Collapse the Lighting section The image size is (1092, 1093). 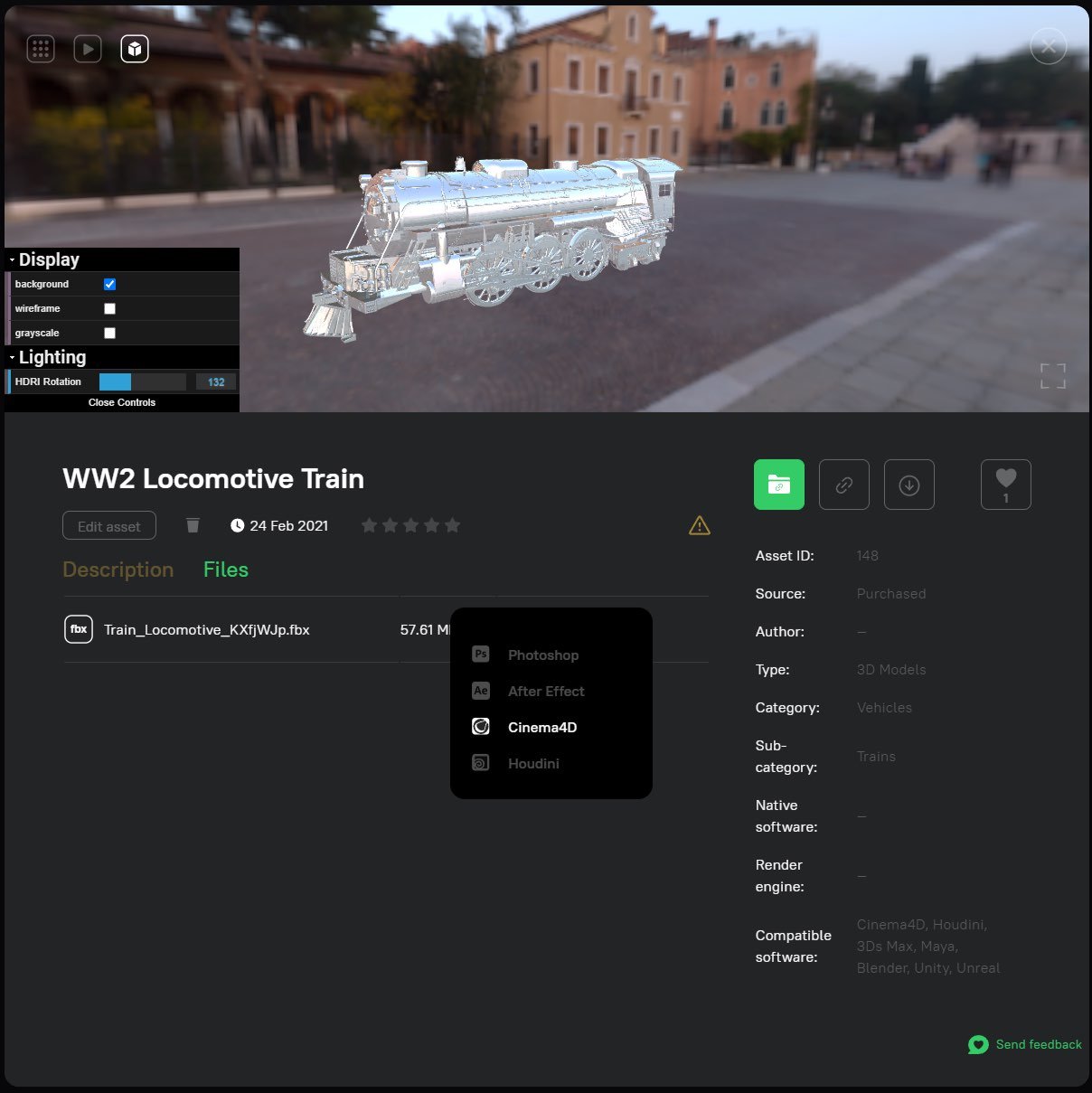point(52,357)
